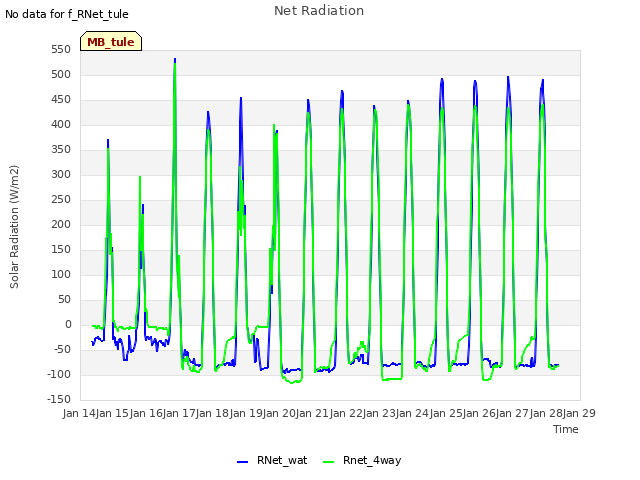The height and width of the screenshot is (480, 640).
Task: Click the MB_tule annotation label
Action: pyautogui.click(x=111, y=42)
